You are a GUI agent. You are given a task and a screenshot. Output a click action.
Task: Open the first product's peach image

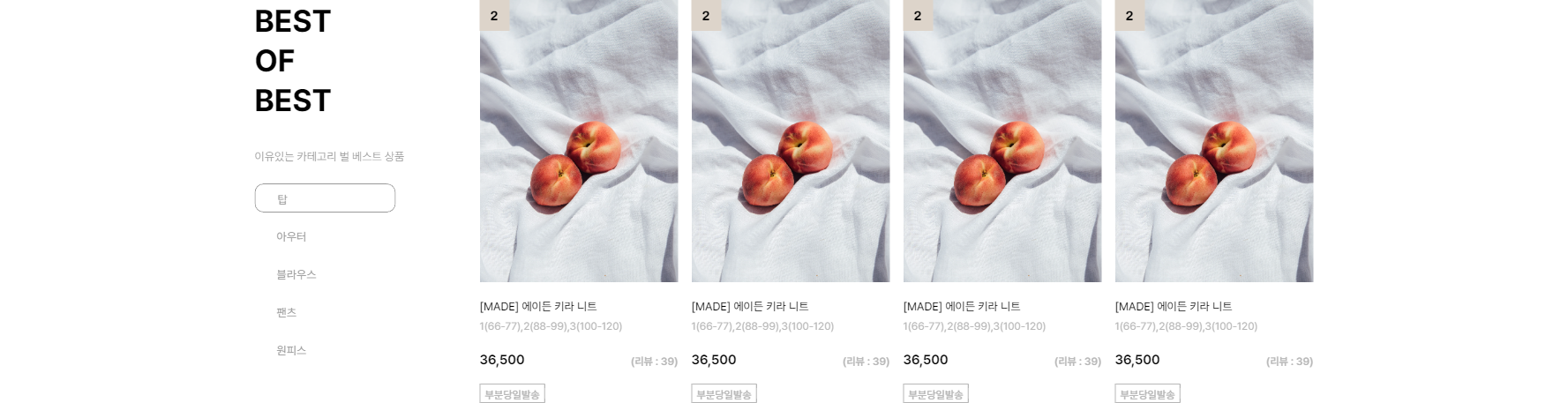[579, 141]
